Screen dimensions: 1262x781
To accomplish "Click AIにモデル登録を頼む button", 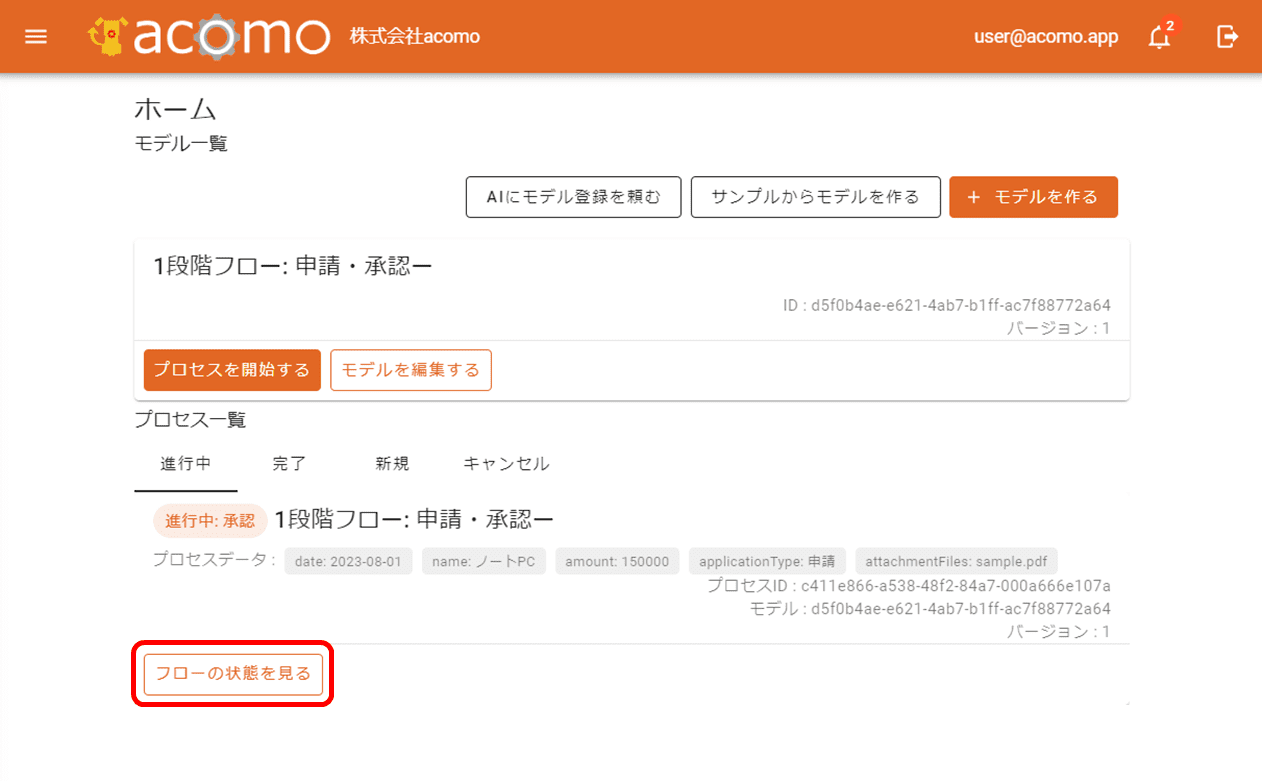I will [x=573, y=197].
